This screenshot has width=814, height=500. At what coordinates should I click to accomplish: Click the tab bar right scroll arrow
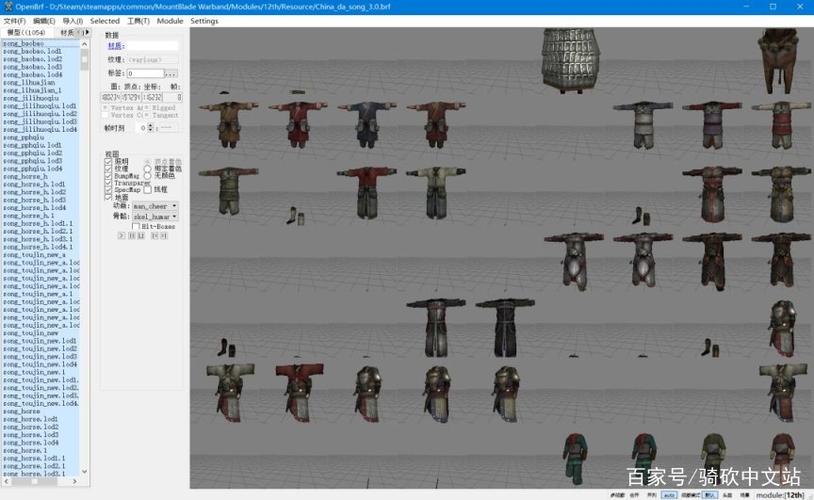[87, 32]
